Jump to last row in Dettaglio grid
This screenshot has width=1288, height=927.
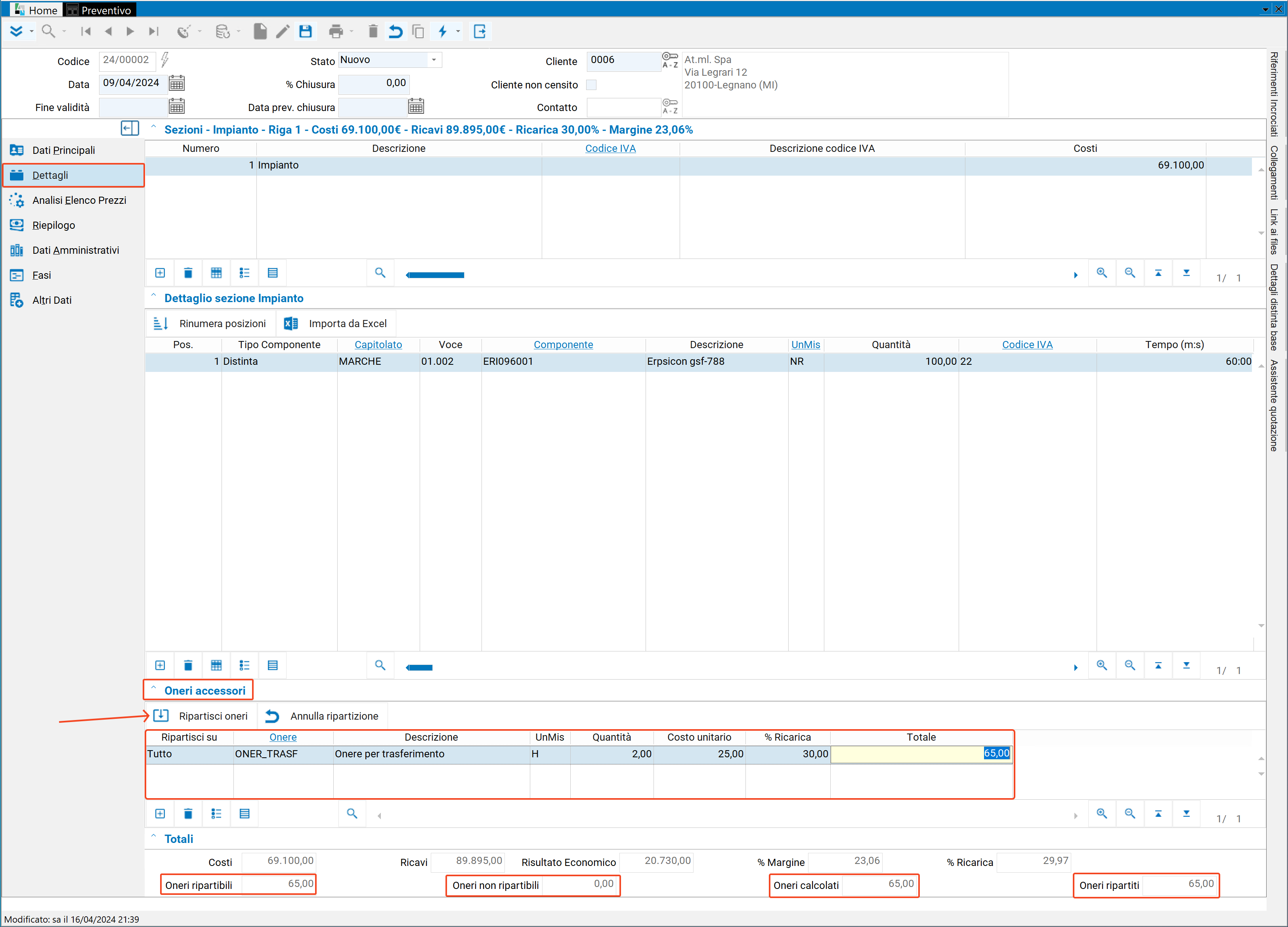(1186, 666)
